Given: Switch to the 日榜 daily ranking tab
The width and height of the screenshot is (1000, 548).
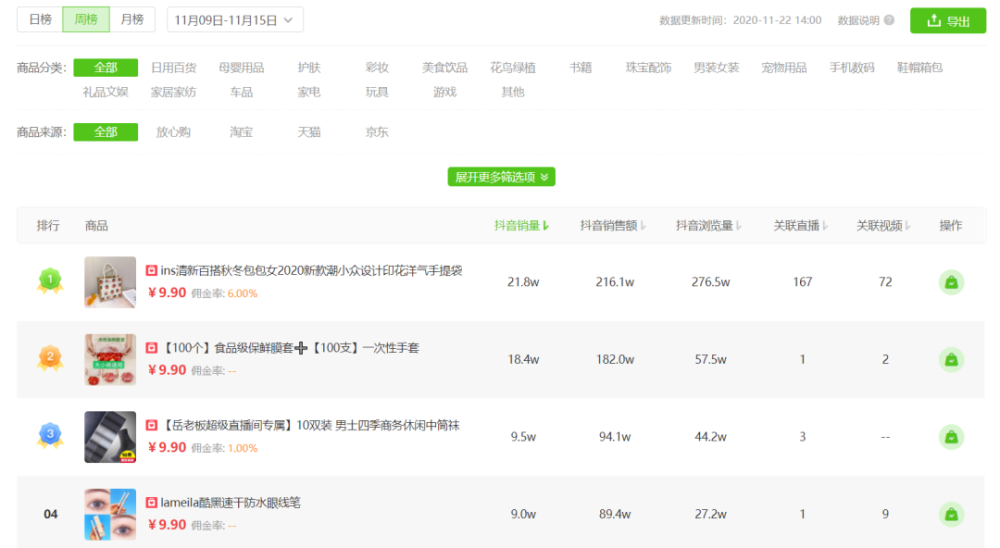Looking at the screenshot, I should (40, 19).
